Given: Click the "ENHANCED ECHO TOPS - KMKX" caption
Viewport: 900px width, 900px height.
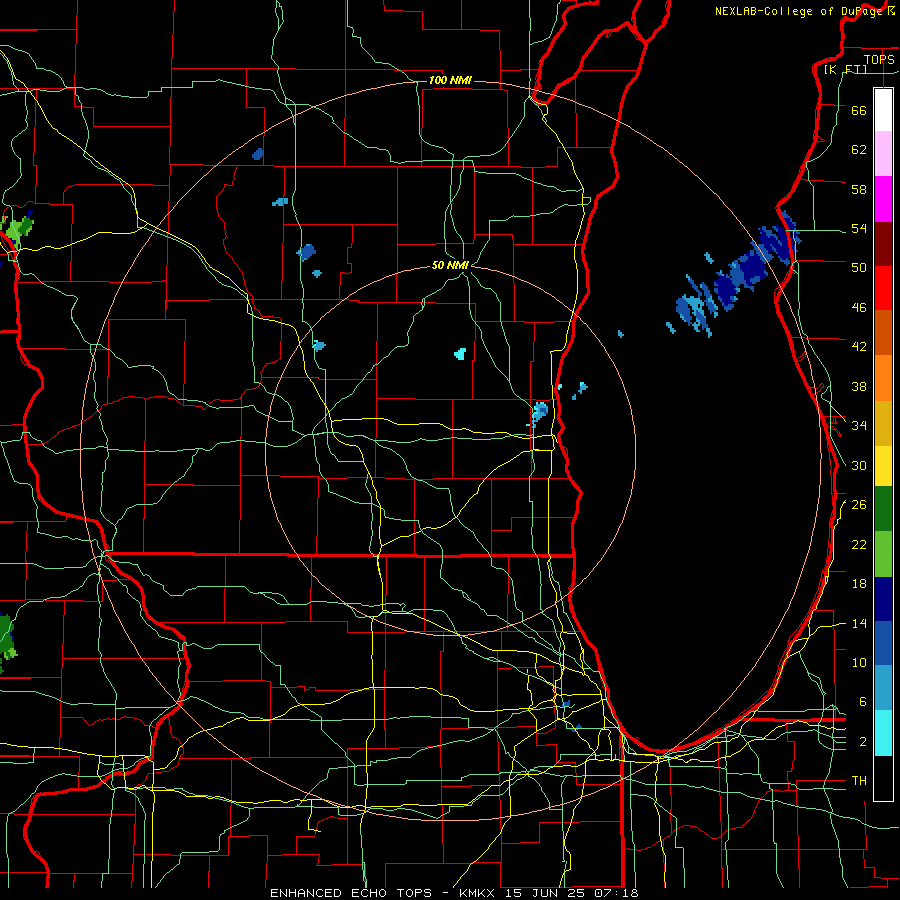Looking at the screenshot, I should pos(385,893).
